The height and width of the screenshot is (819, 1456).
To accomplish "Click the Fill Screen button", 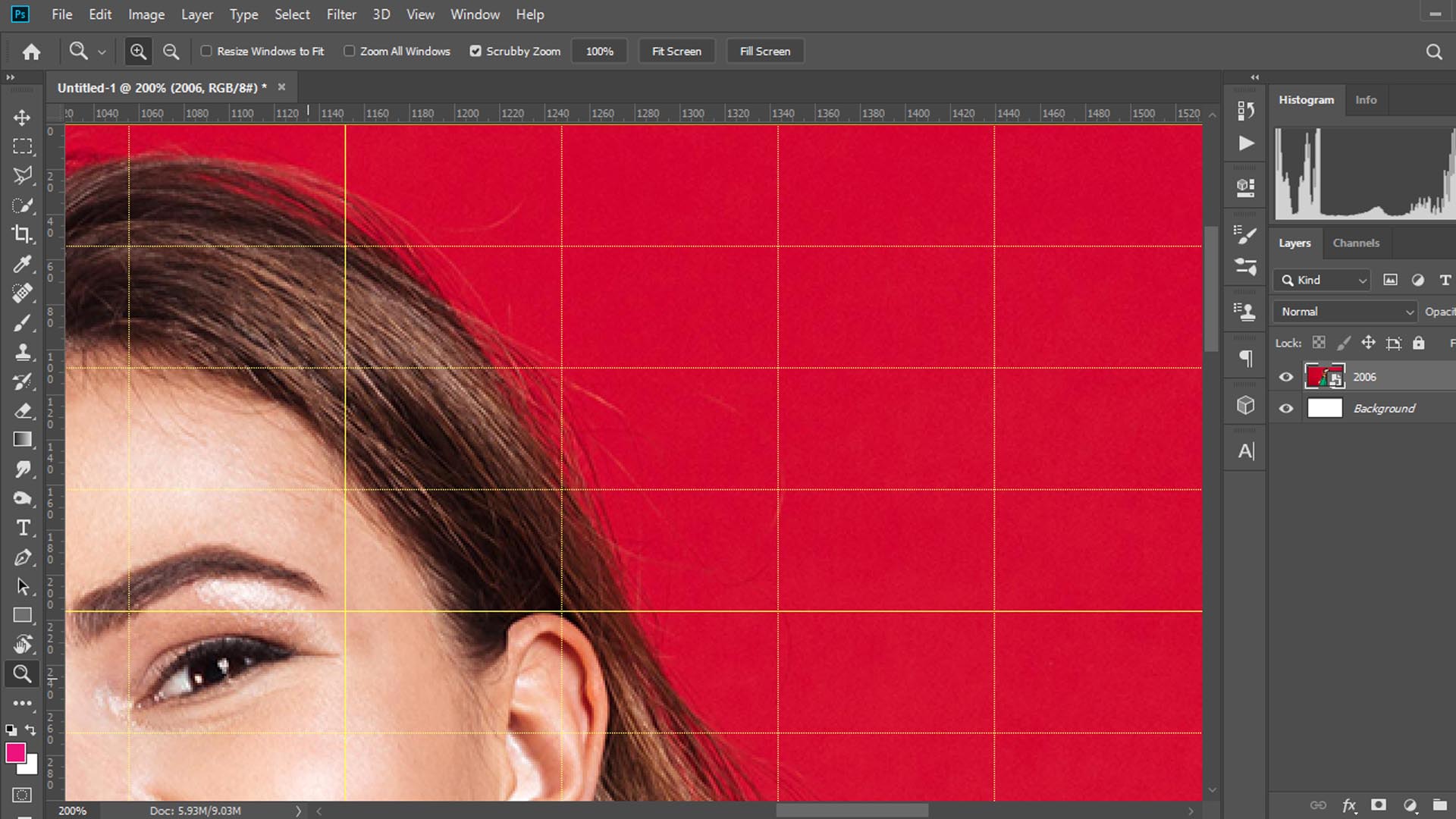I will click(x=764, y=51).
